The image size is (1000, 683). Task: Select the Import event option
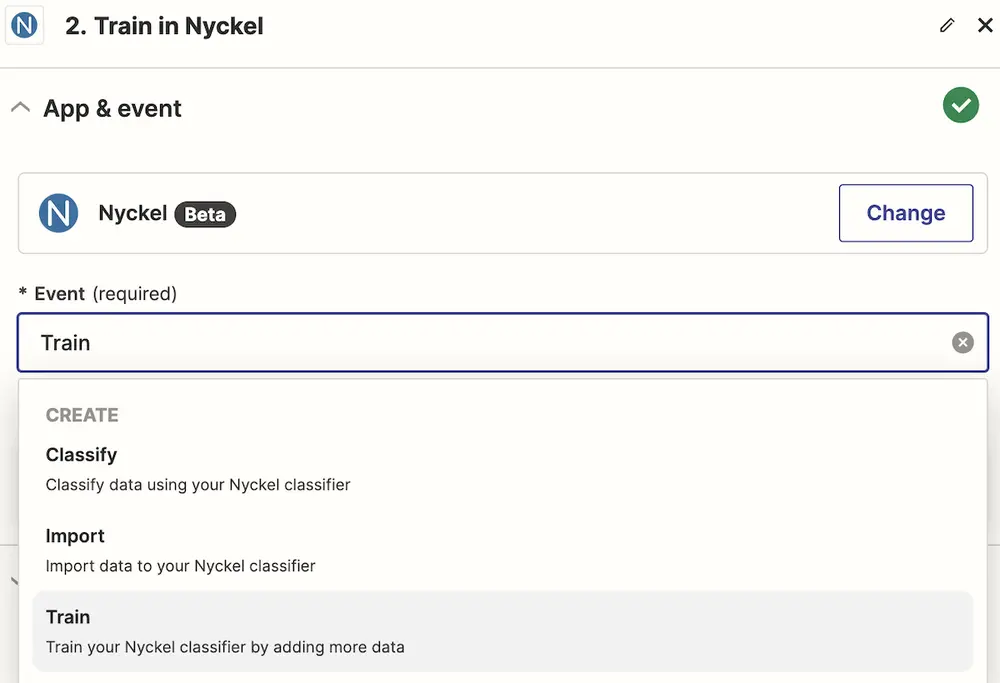coord(503,550)
